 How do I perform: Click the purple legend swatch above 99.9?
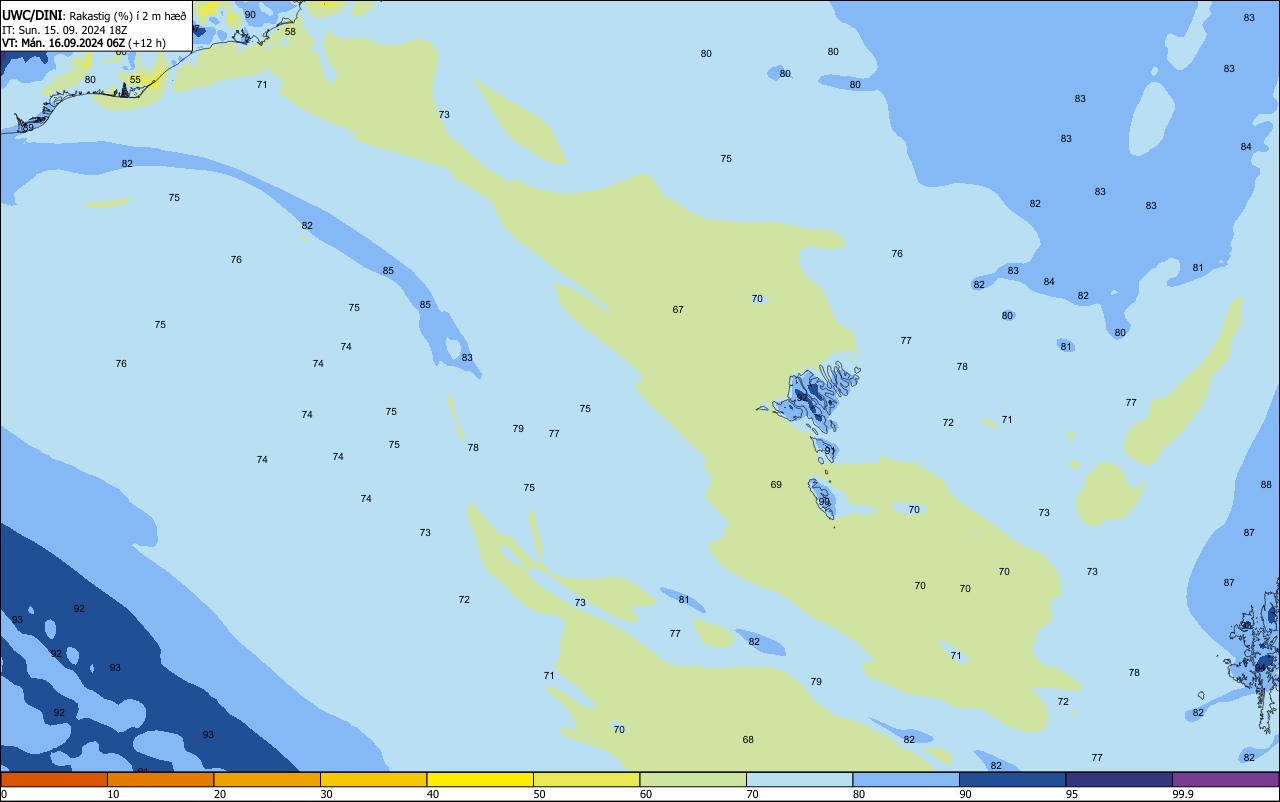coord(1225,779)
